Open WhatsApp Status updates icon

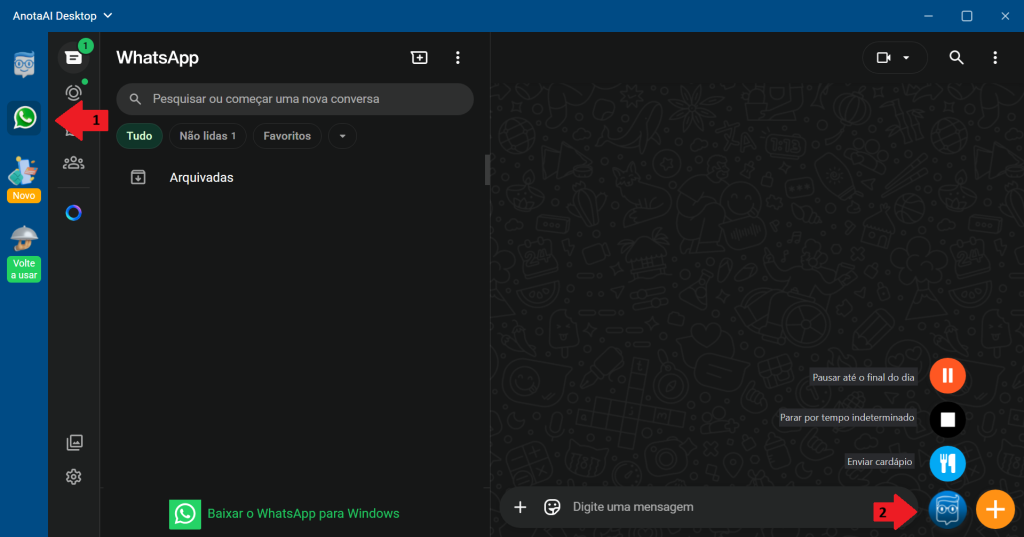point(73,93)
